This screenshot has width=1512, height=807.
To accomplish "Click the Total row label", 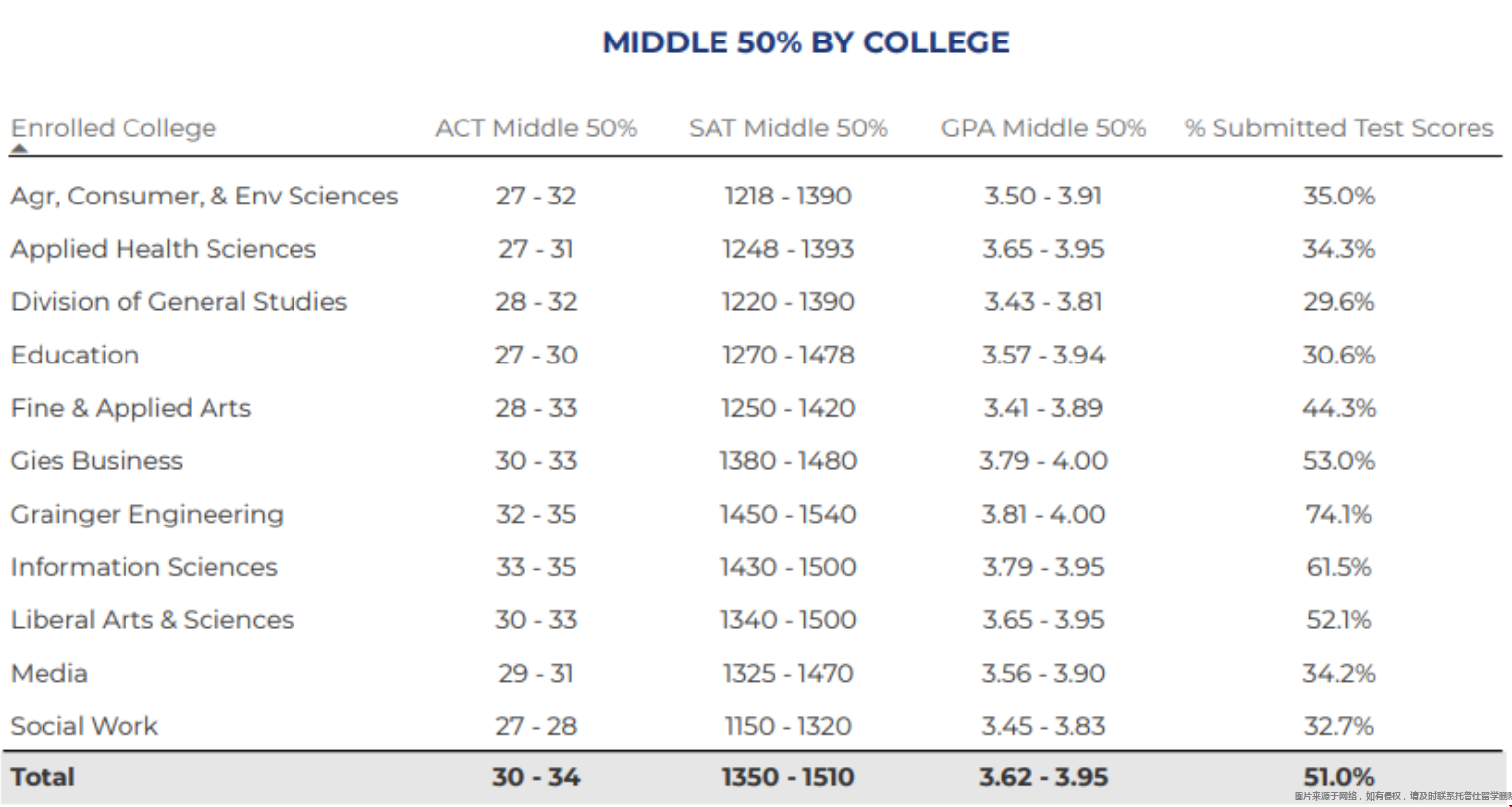I will [x=42, y=777].
